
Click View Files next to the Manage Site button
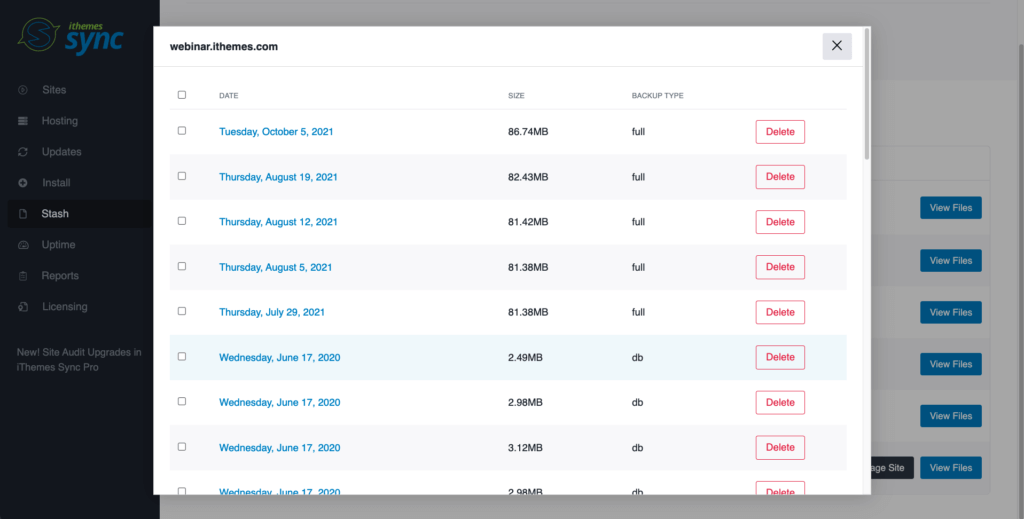(x=950, y=467)
